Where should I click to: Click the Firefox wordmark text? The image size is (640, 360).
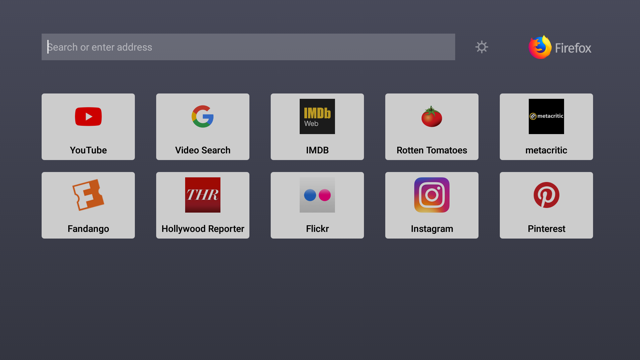tap(573, 48)
